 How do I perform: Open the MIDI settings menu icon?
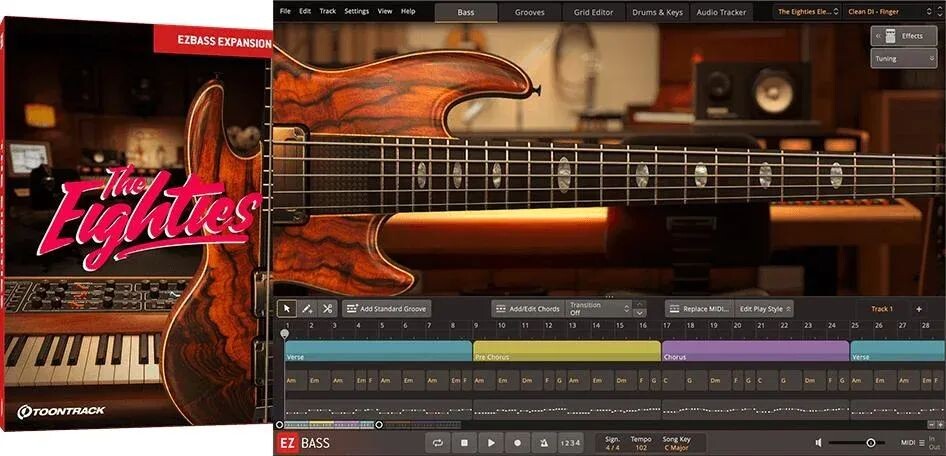point(922,443)
